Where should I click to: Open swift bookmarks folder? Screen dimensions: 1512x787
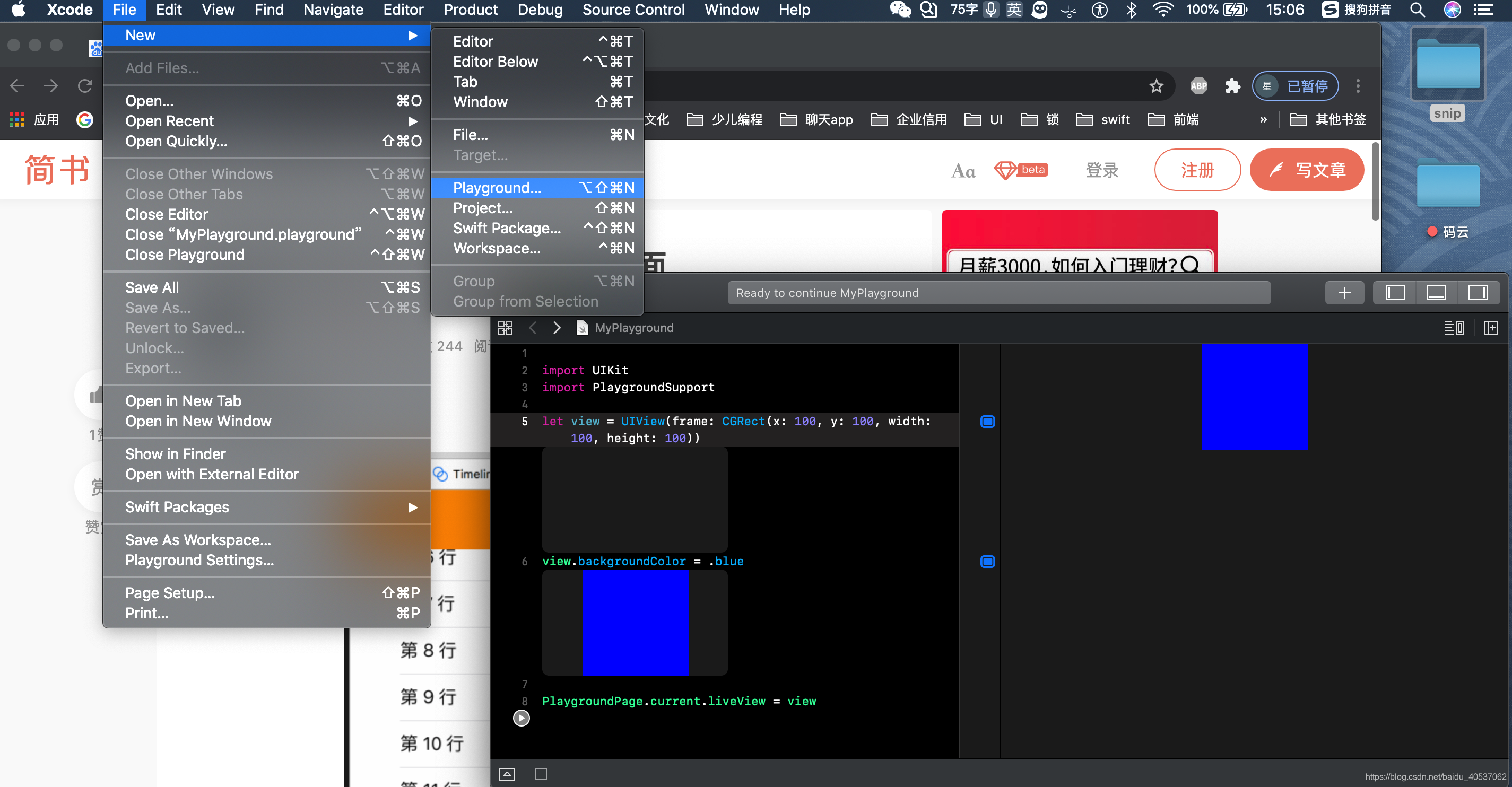tap(1103, 120)
